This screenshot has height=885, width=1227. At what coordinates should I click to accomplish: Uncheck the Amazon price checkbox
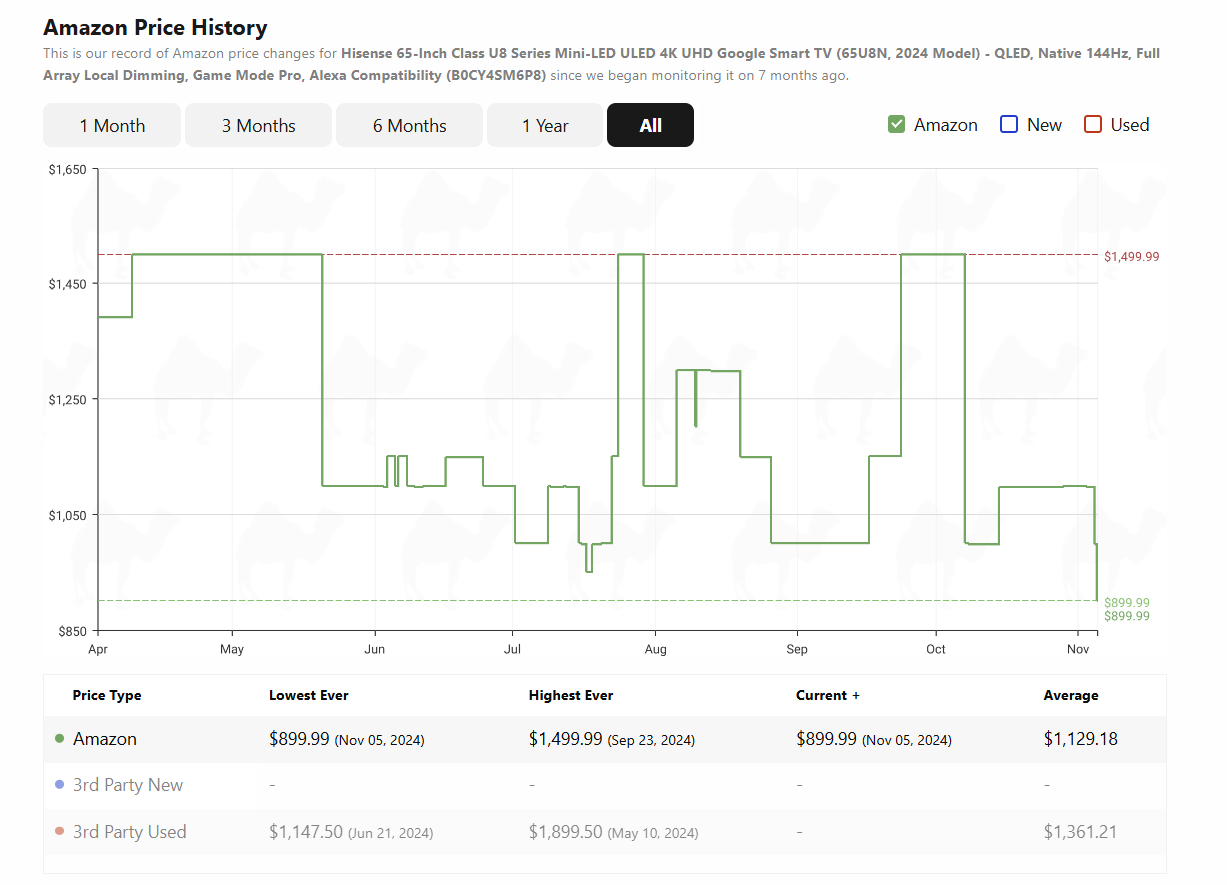click(x=896, y=125)
